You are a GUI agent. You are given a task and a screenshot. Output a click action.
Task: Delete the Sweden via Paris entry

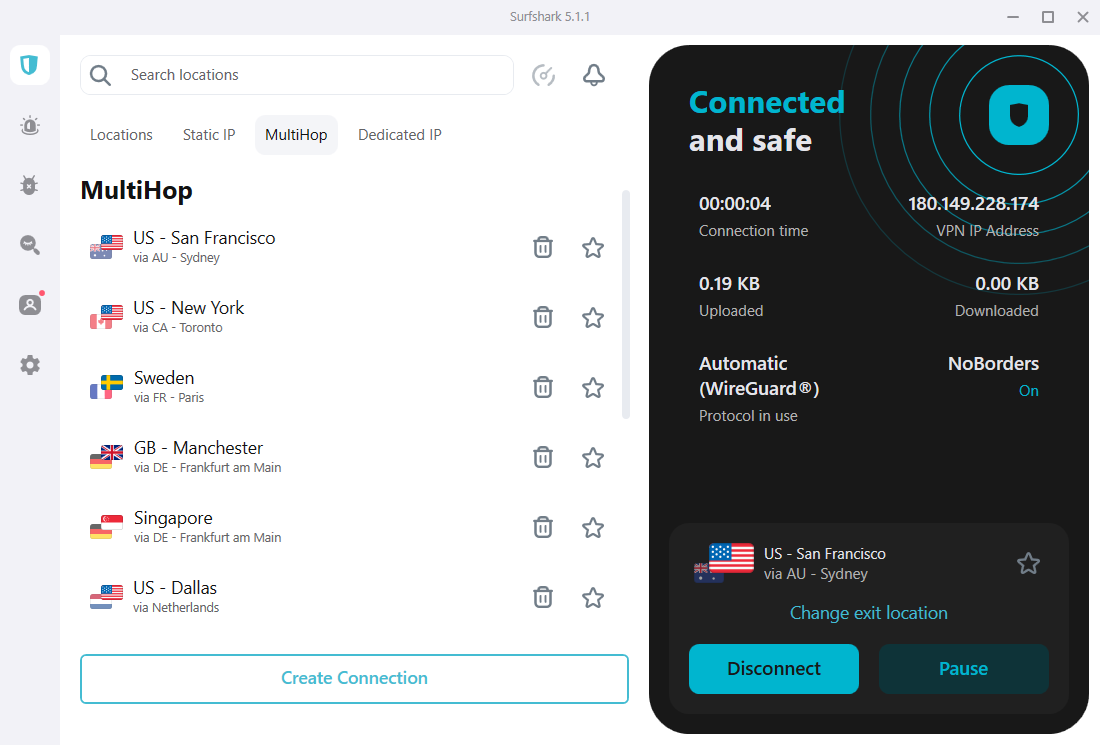[543, 387]
